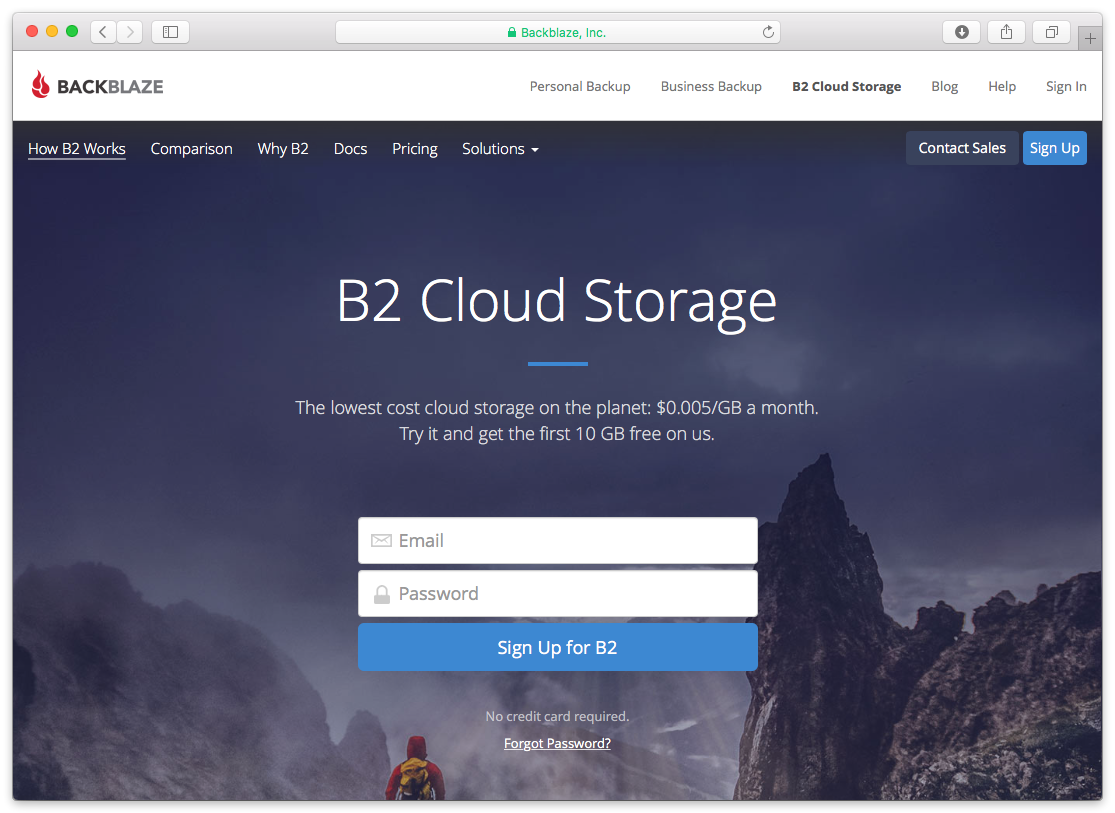Click the Sign Up for B2 button
The height and width of the screenshot is (813, 1115).
[x=558, y=647]
